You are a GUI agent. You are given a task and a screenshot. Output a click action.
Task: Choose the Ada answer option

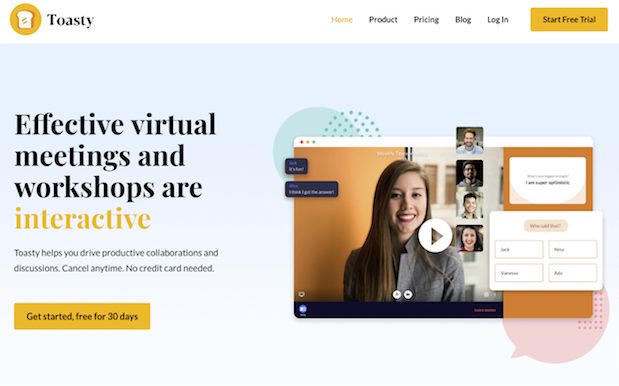[x=573, y=273]
